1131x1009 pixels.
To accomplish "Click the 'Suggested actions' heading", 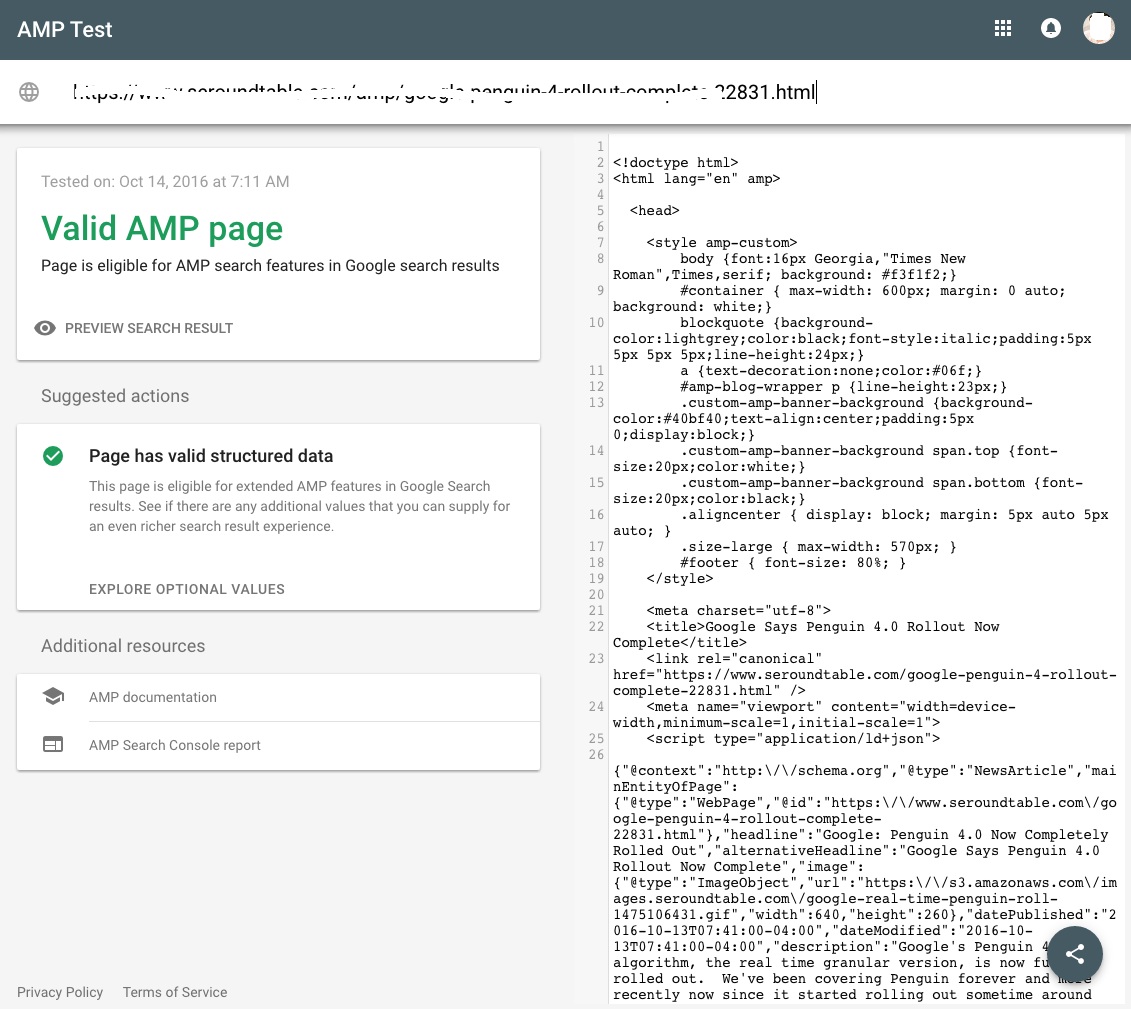I will click(115, 396).
